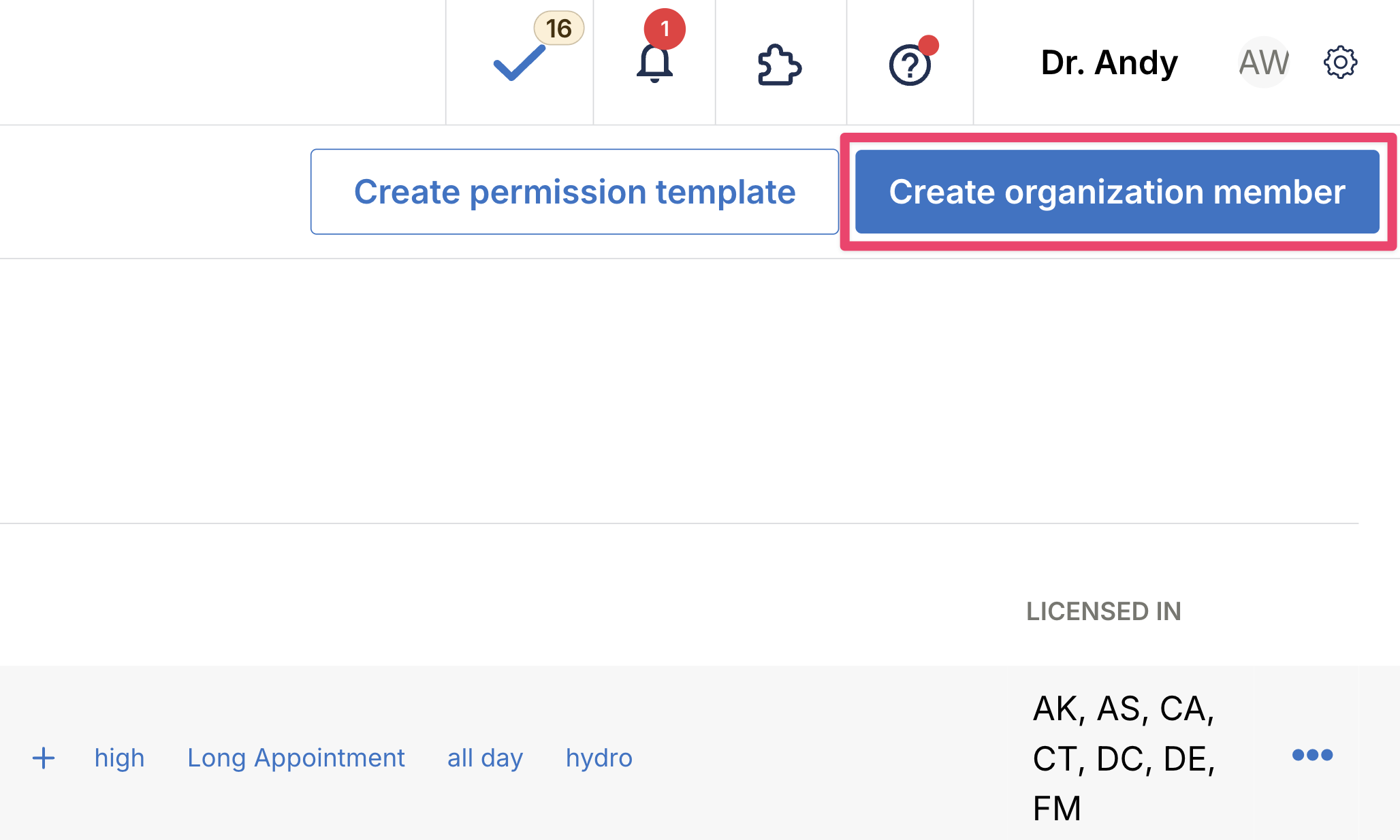The width and height of the screenshot is (1400, 840).
Task: Open the help question mark icon
Action: [910, 65]
